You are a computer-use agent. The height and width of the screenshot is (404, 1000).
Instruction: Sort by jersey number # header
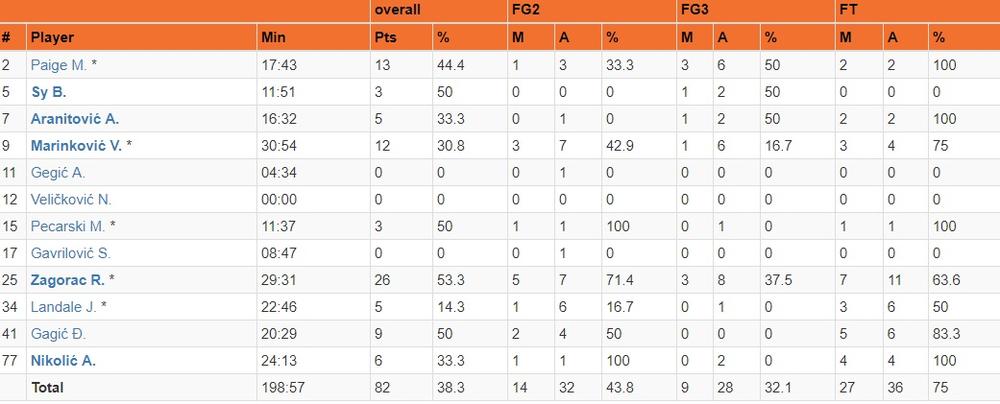coord(7,37)
